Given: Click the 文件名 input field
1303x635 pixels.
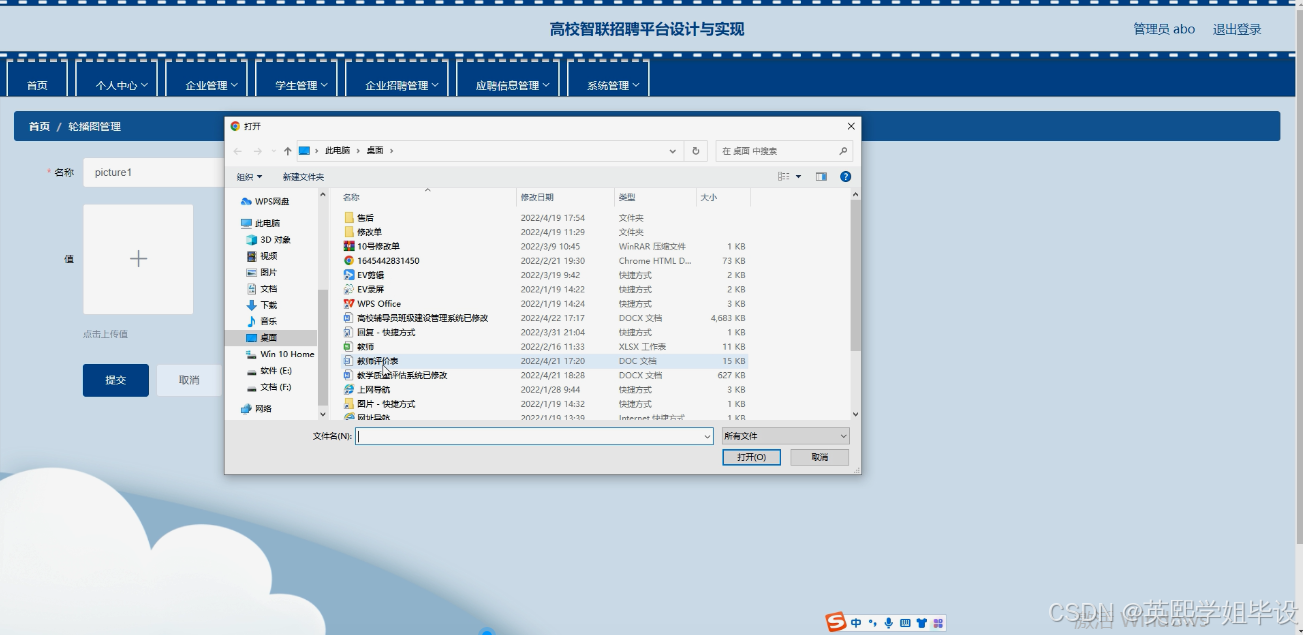Looking at the screenshot, I should (534, 436).
